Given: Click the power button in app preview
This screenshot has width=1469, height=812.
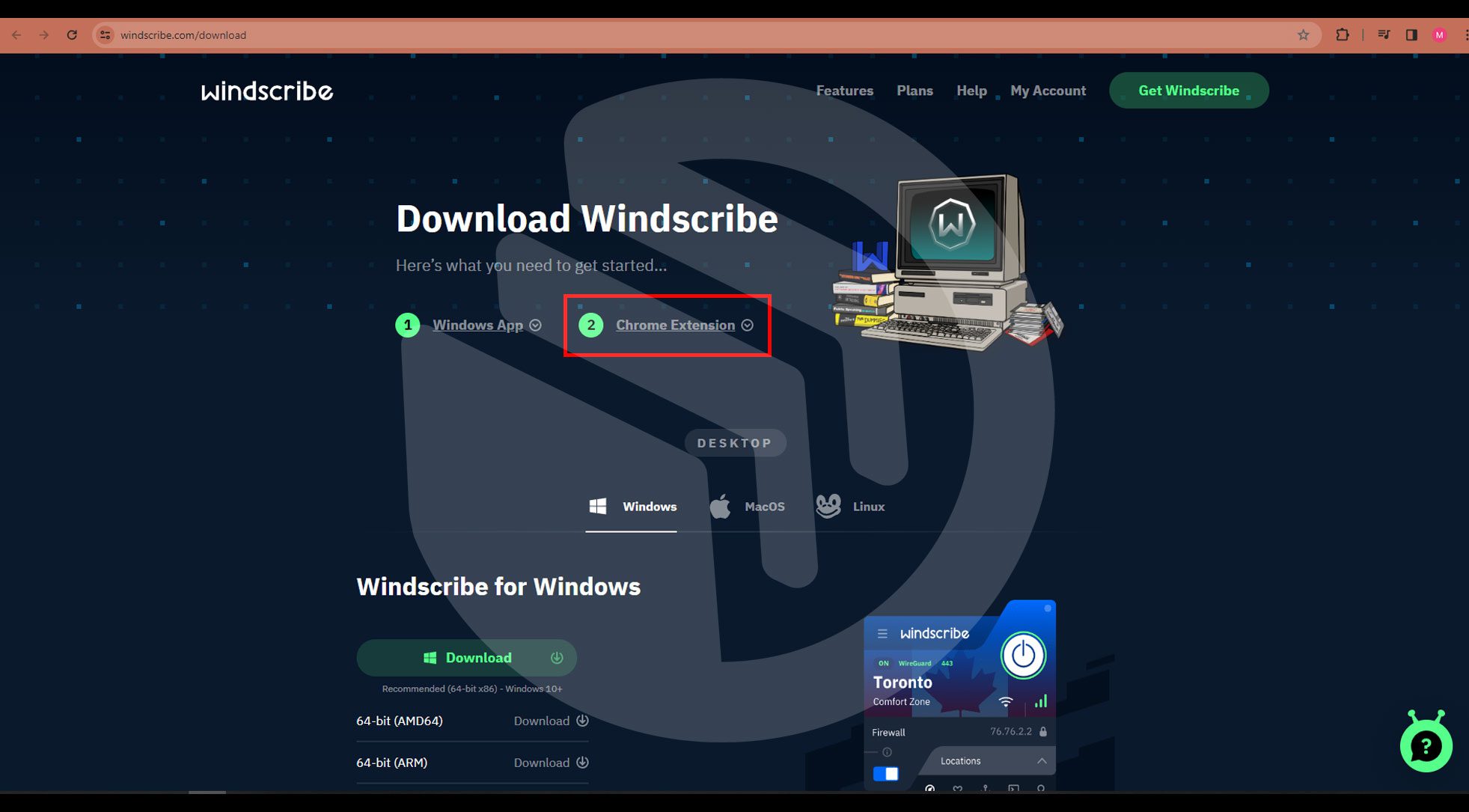Looking at the screenshot, I should point(1023,656).
